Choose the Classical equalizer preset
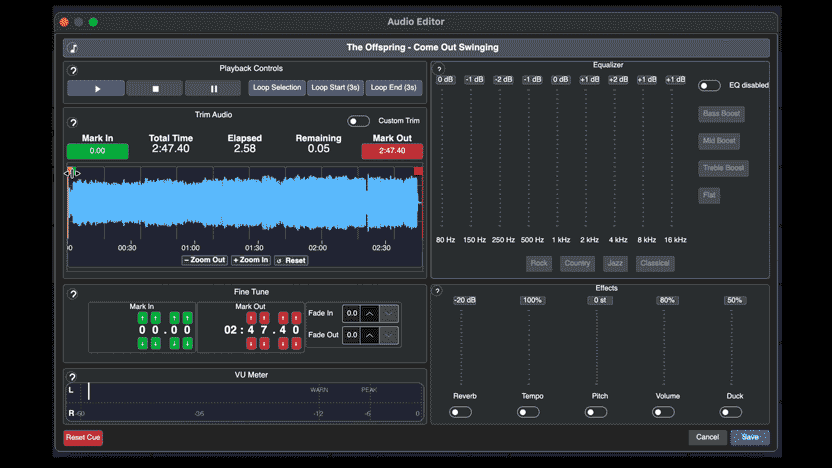 click(x=655, y=263)
